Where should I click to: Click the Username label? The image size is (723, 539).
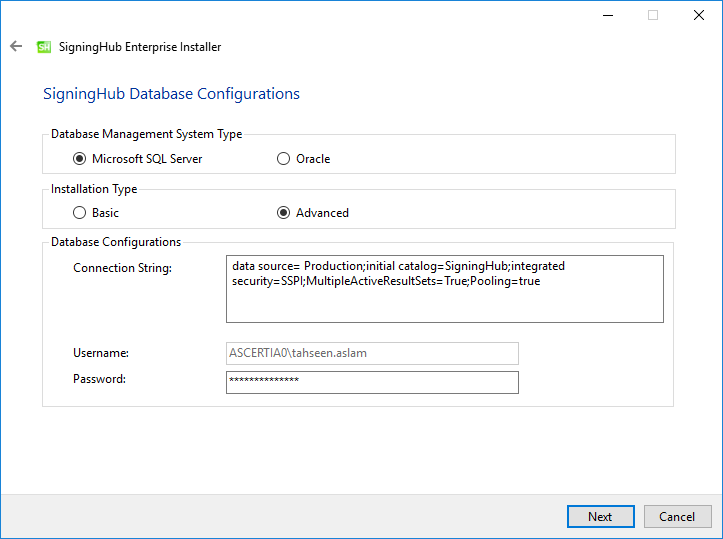click(101, 353)
